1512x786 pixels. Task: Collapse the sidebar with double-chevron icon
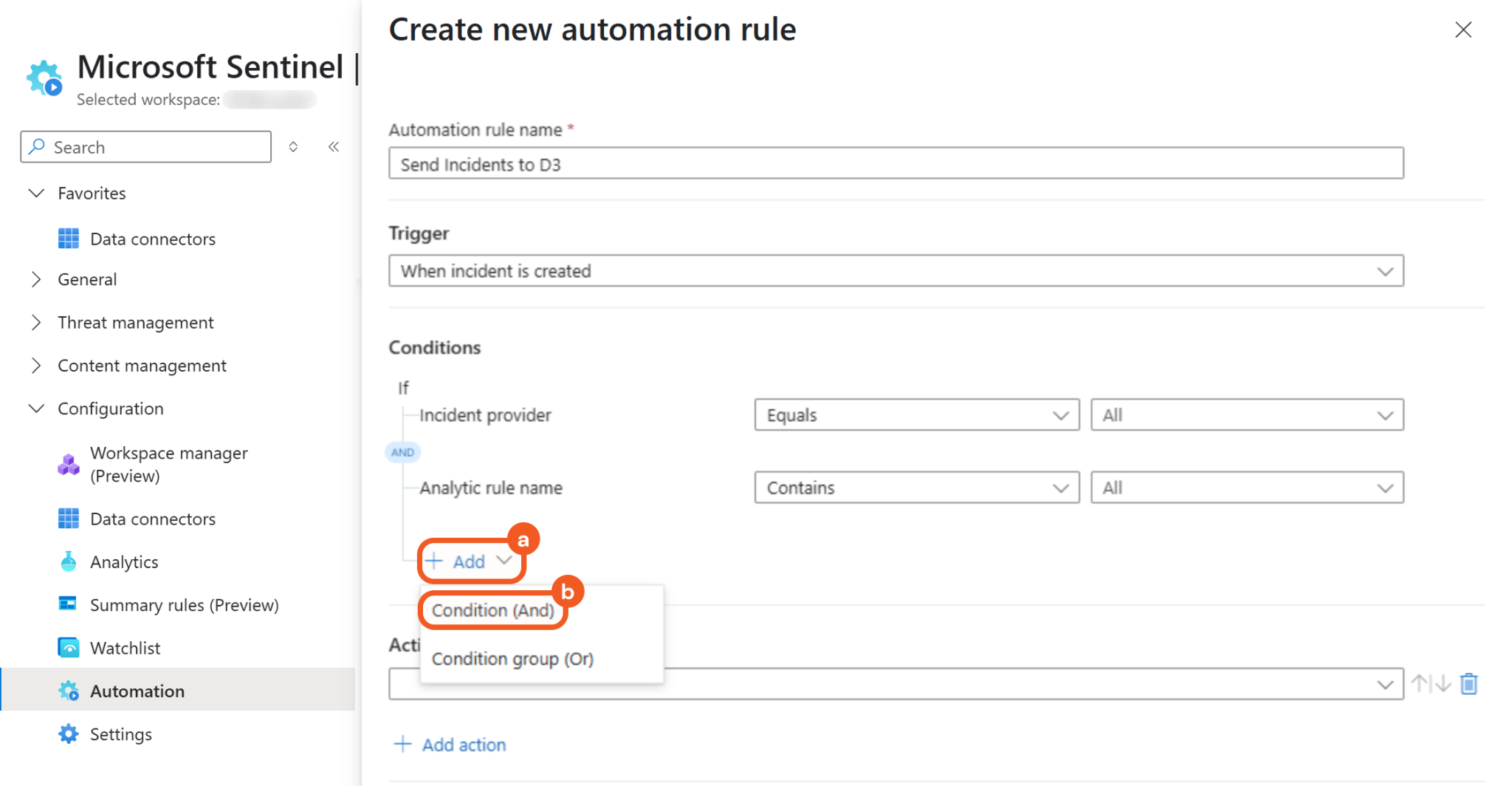(334, 147)
